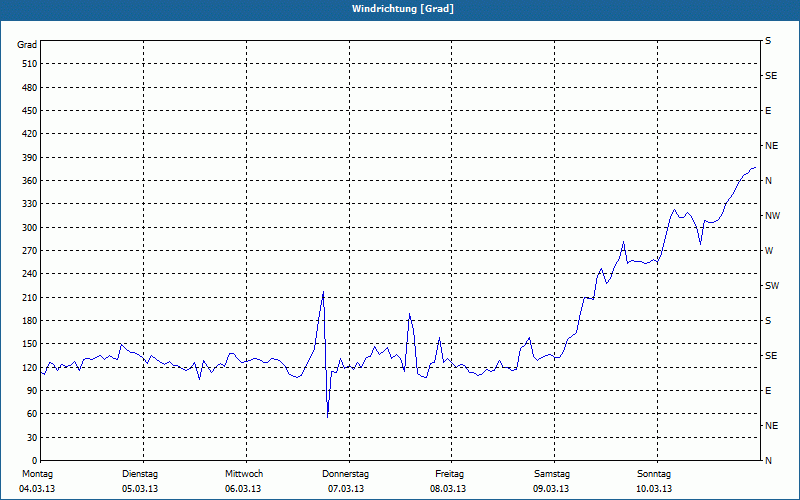Click the N compass label on the 360 gridline

768,181
